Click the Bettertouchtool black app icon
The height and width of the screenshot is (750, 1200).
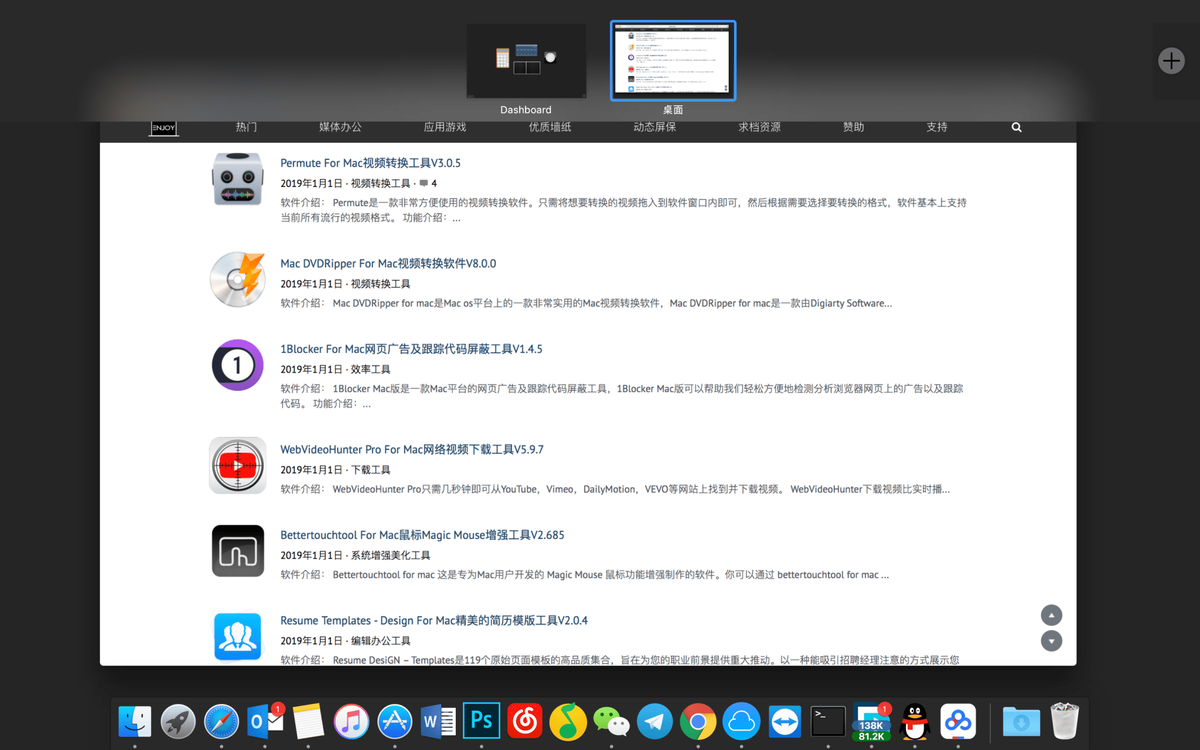click(237, 551)
